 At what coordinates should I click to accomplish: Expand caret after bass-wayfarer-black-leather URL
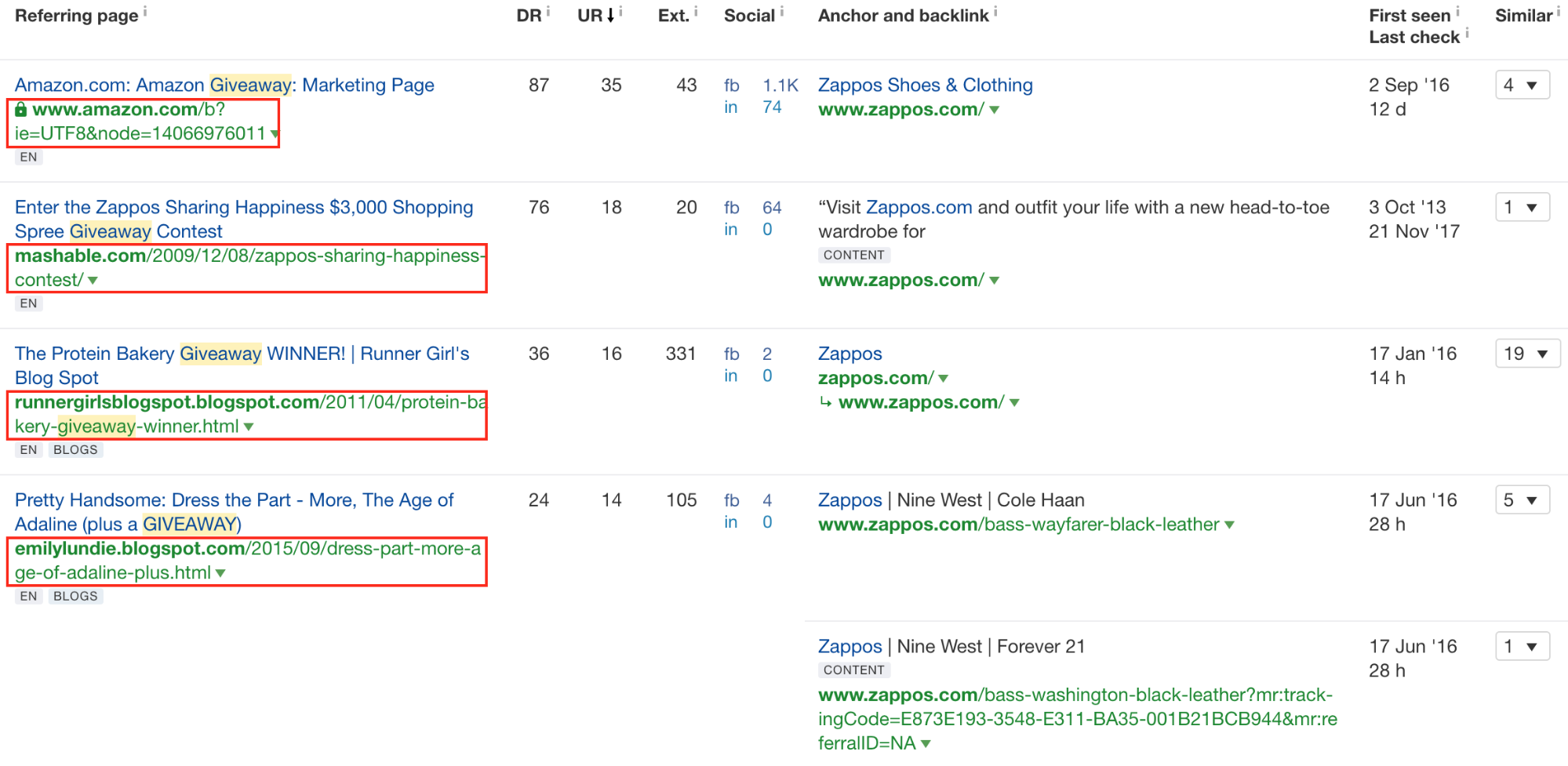pos(1229,525)
